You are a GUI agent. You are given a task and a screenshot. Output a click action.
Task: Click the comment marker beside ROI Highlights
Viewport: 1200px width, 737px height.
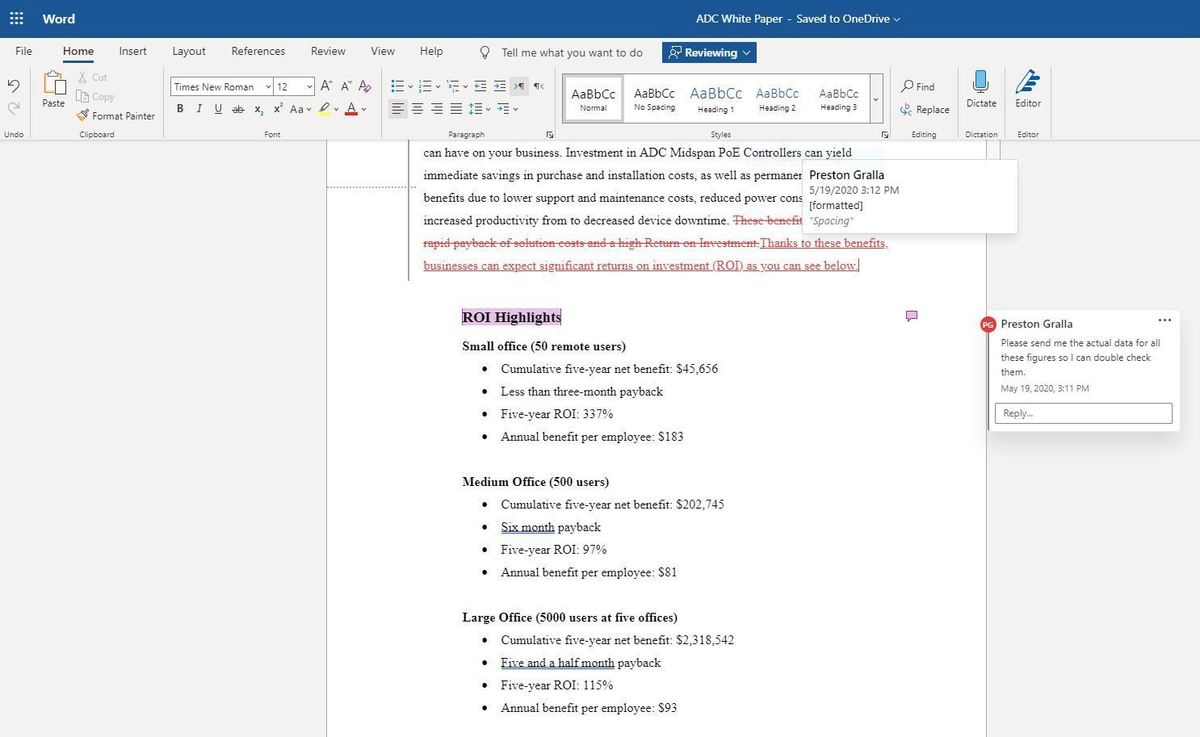tap(911, 316)
